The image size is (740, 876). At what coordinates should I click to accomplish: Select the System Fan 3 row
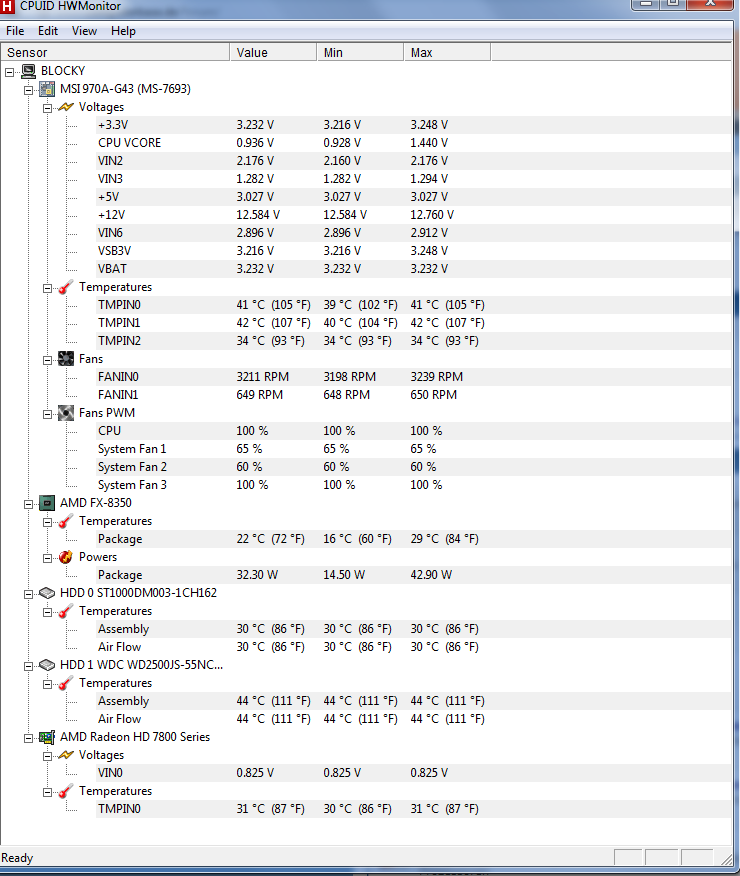413,485
